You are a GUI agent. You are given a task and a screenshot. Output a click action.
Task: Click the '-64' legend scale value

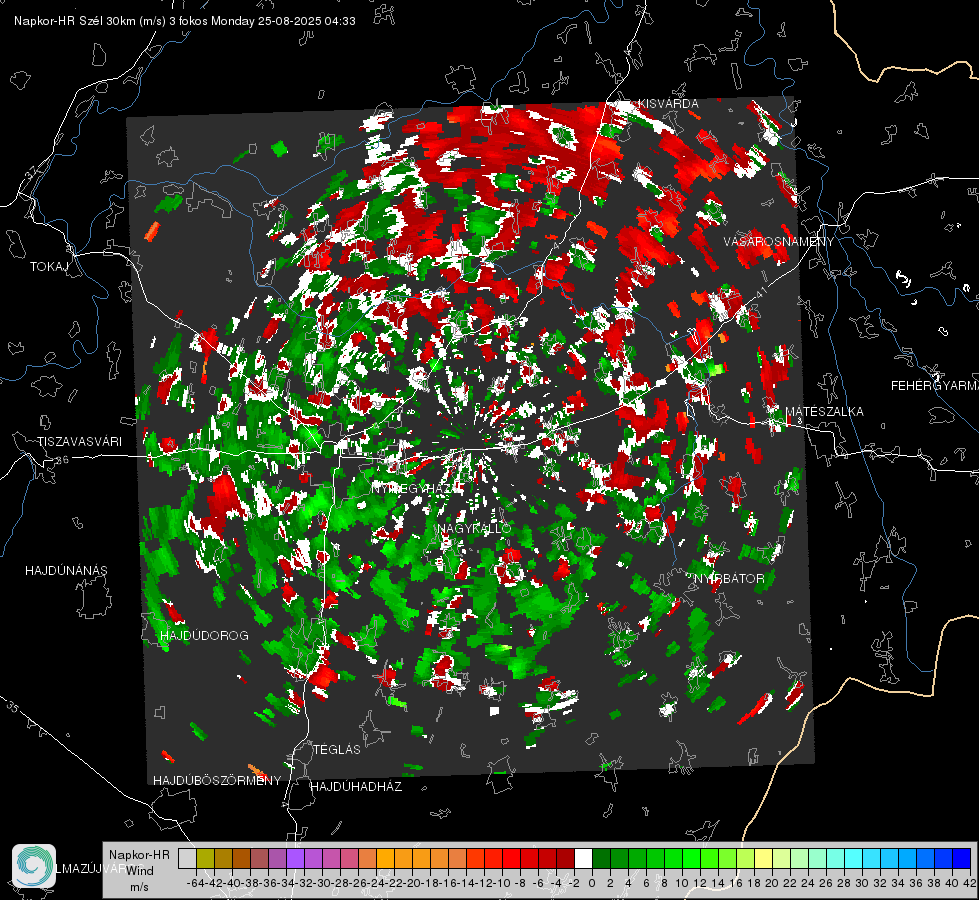(x=195, y=883)
